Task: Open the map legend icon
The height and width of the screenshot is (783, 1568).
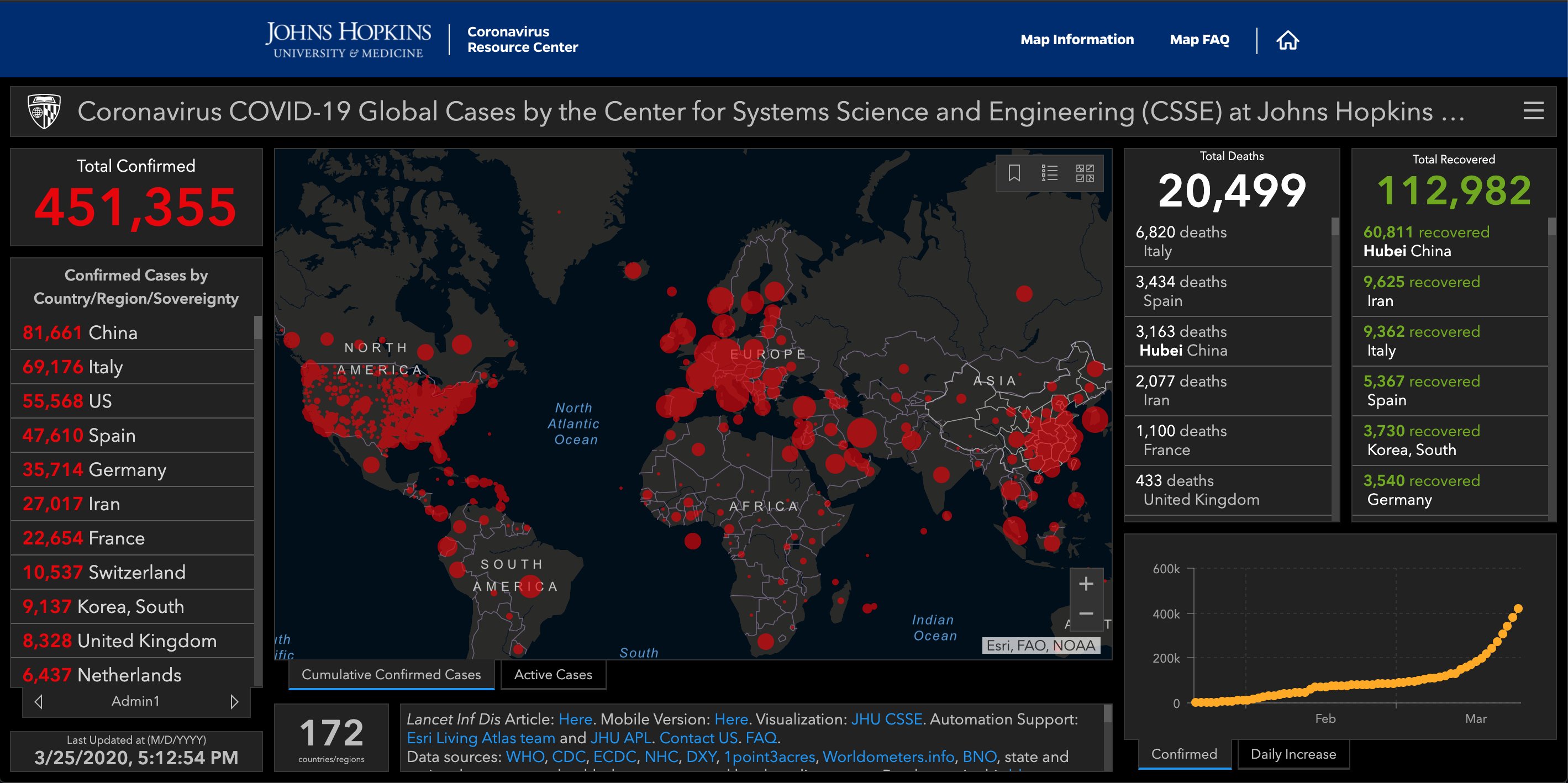Action: [x=1048, y=173]
